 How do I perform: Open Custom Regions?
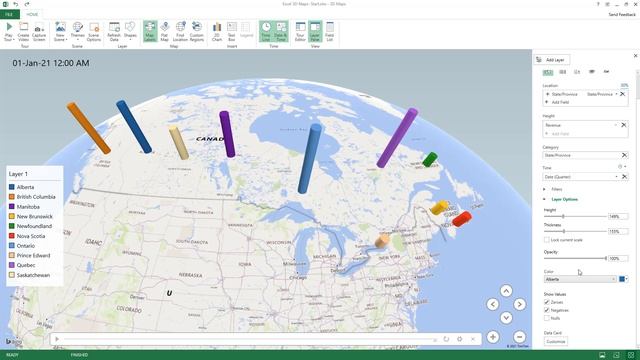tap(196, 31)
